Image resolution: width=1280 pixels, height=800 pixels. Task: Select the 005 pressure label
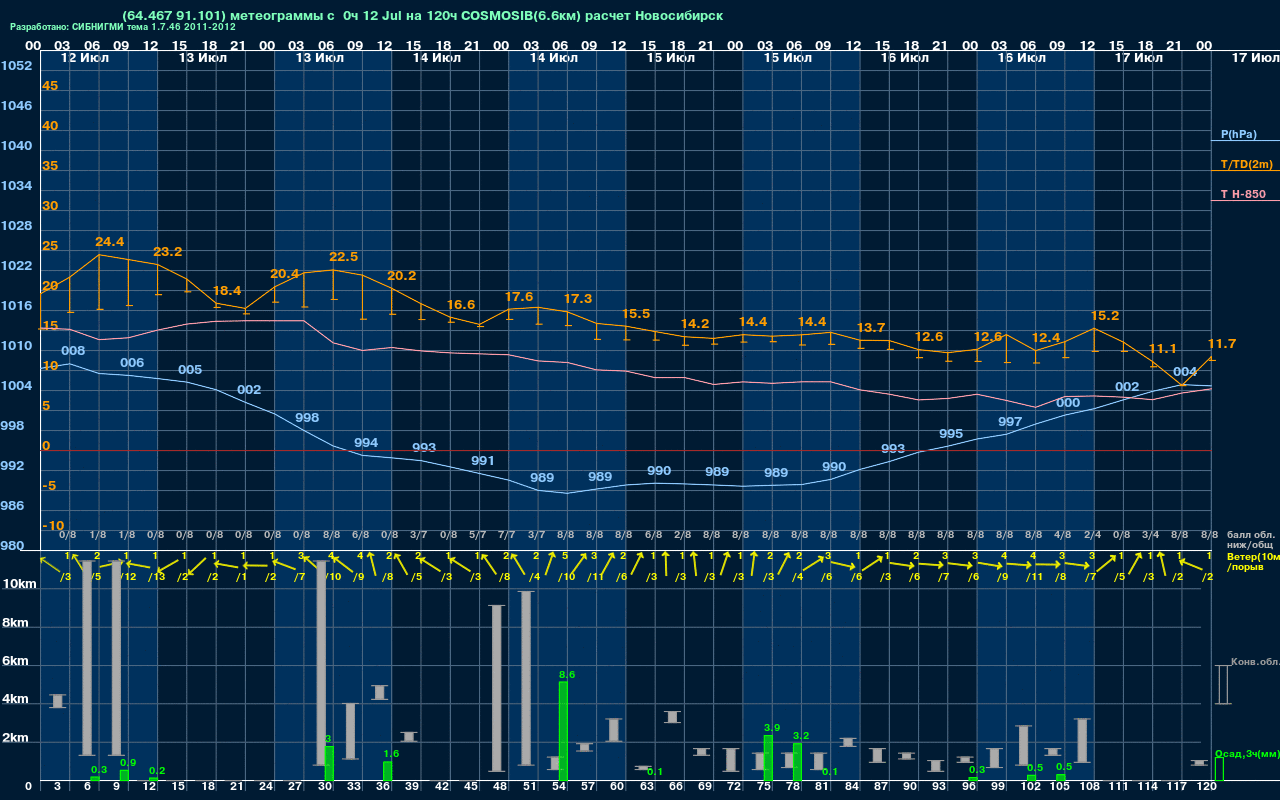pyautogui.click(x=190, y=370)
